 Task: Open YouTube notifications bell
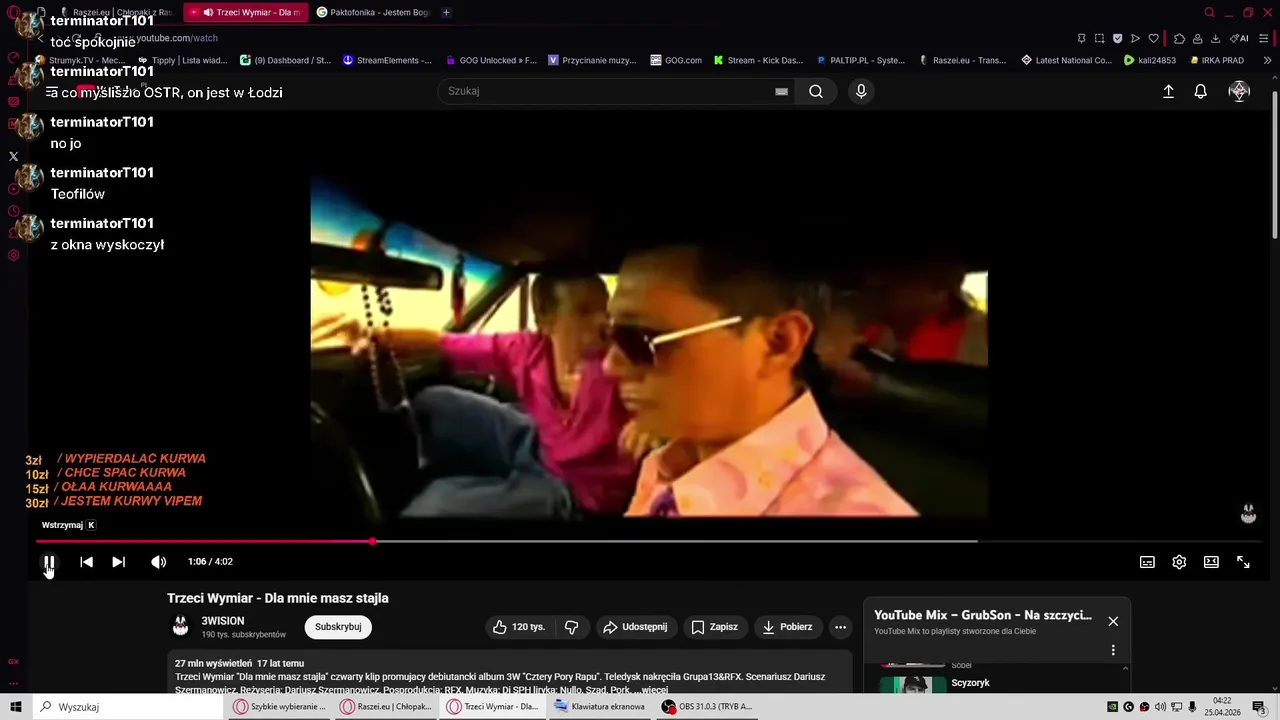(1201, 91)
